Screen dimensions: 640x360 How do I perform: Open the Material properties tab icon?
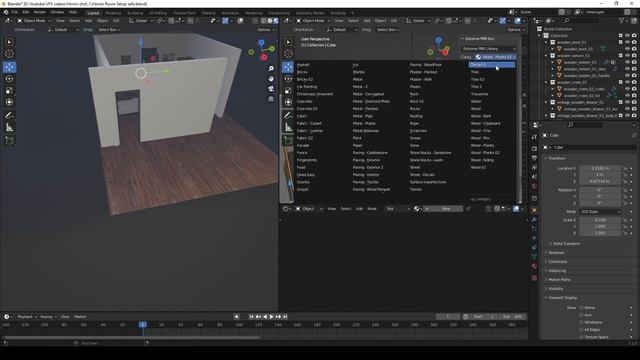(534, 266)
